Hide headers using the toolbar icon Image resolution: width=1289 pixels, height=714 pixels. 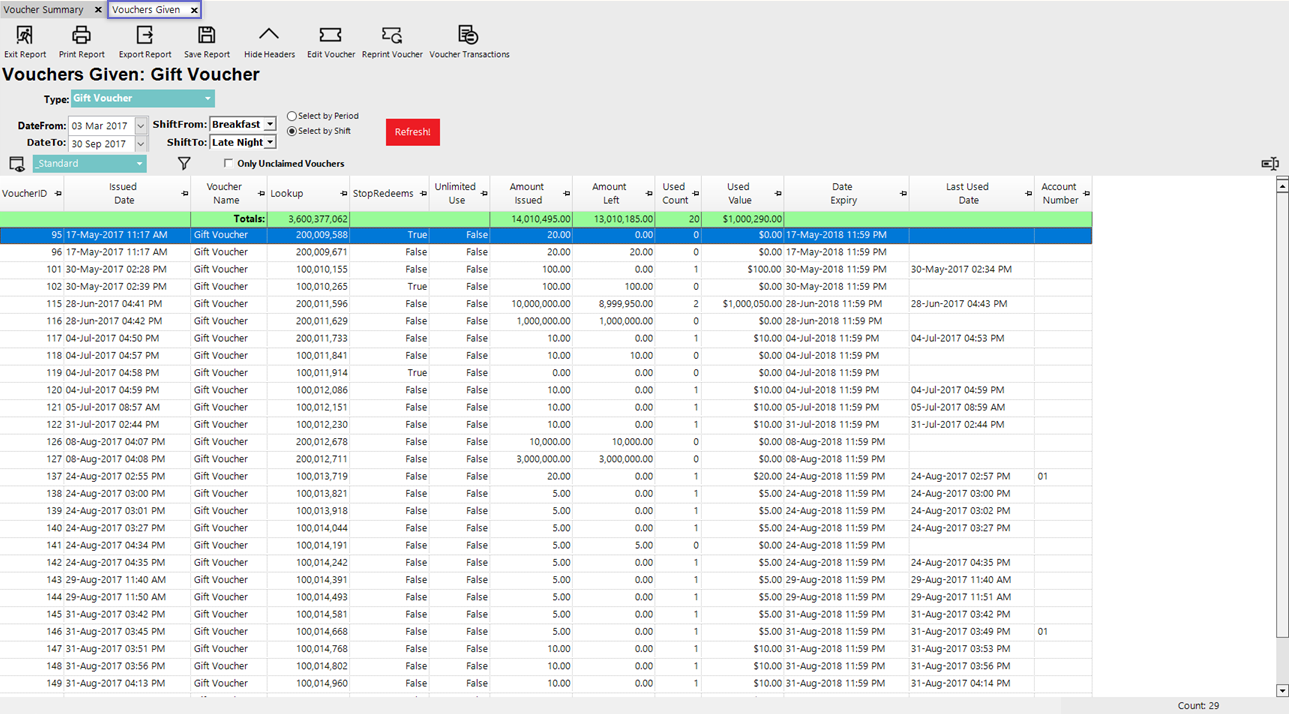click(x=269, y=36)
